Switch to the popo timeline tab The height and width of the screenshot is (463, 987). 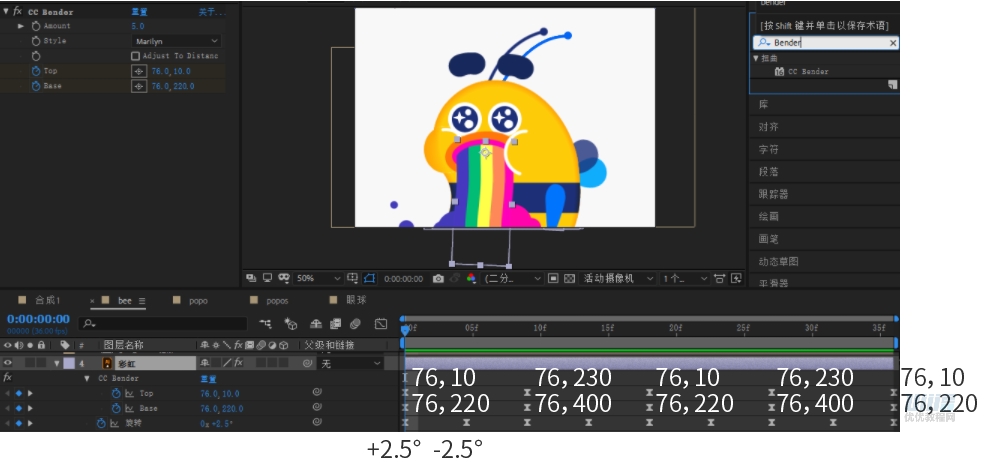coord(198,301)
